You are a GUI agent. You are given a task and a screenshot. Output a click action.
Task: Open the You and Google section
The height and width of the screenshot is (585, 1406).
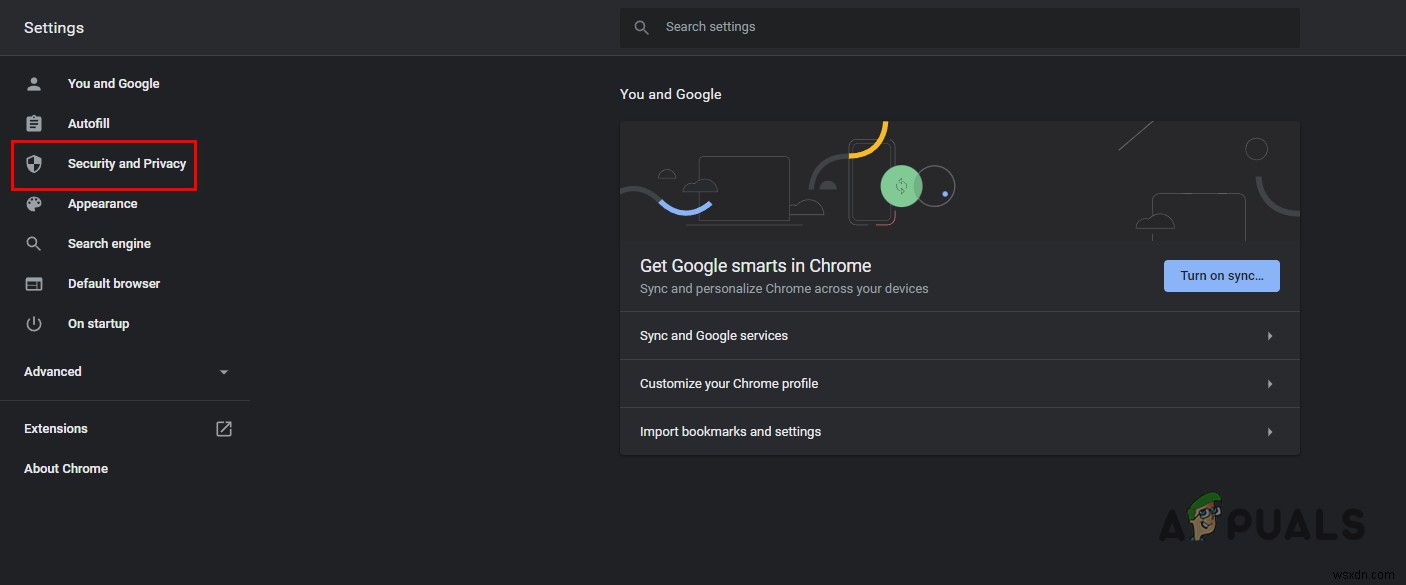click(x=113, y=83)
